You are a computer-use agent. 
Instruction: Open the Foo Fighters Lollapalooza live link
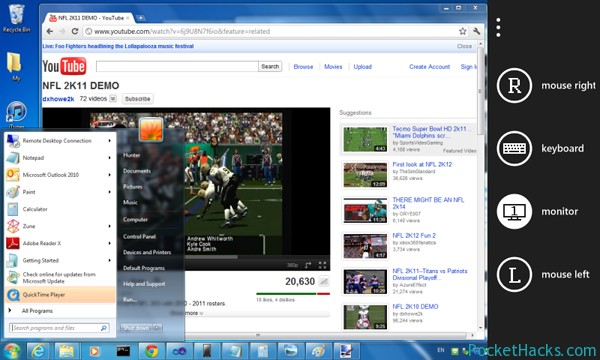pos(118,46)
